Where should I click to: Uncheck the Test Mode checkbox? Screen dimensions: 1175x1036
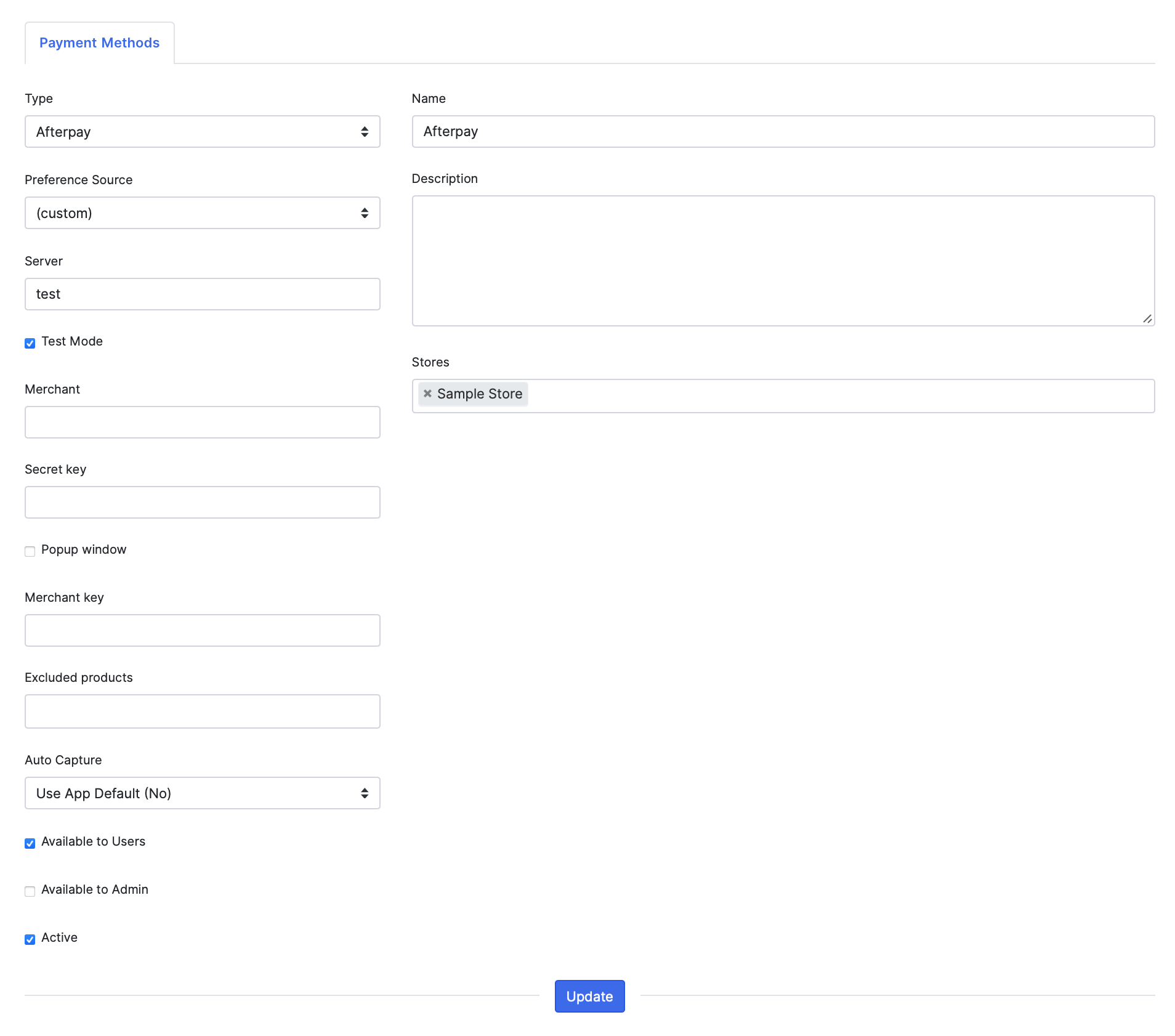tap(30, 343)
